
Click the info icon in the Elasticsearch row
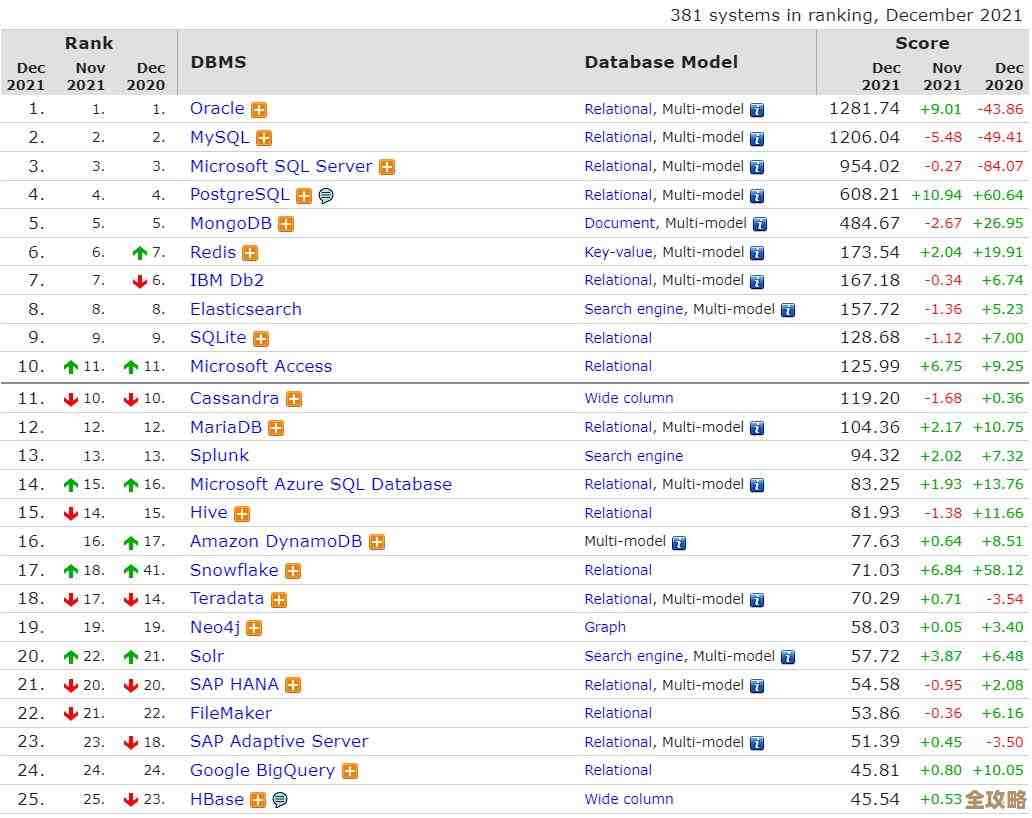coord(788,310)
